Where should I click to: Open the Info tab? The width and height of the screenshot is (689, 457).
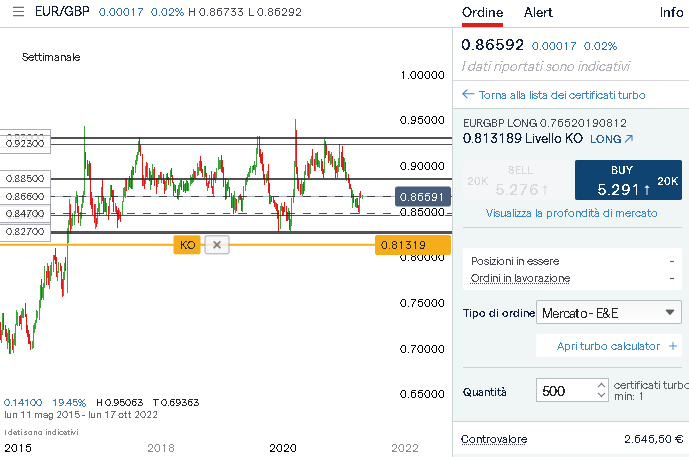tap(671, 13)
